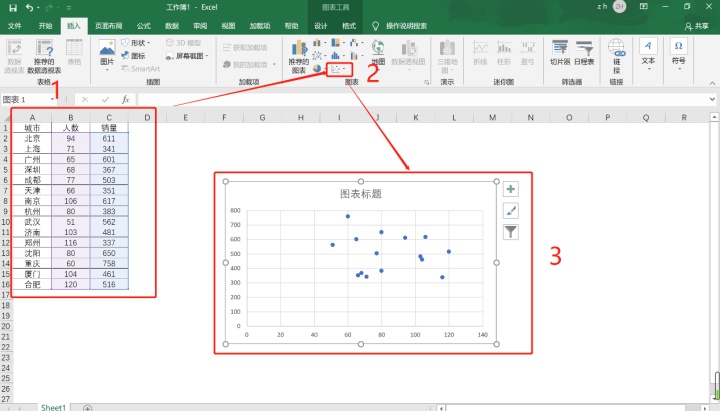Open the 屏幕截图 screenshot dropdown
Viewport: 720px width, 411px height.
(187, 56)
